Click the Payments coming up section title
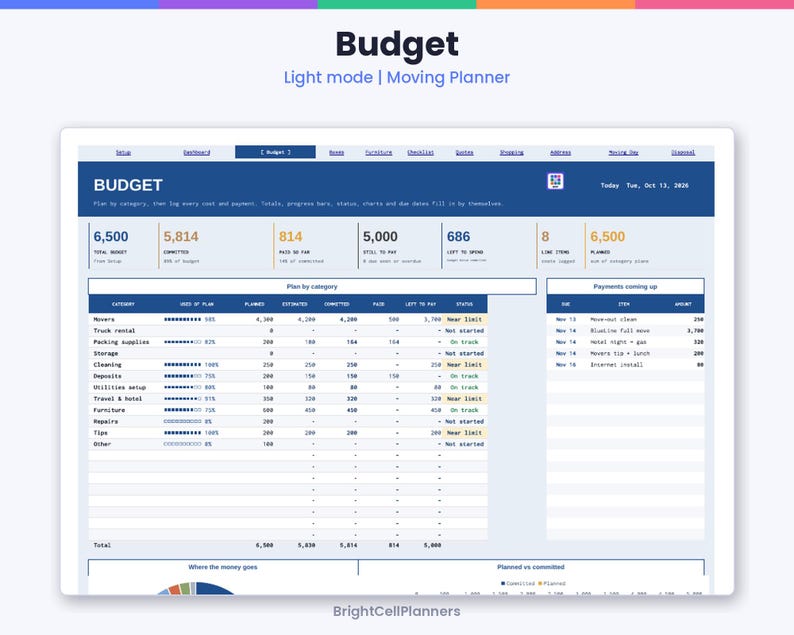This screenshot has height=635, width=794. [625, 287]
